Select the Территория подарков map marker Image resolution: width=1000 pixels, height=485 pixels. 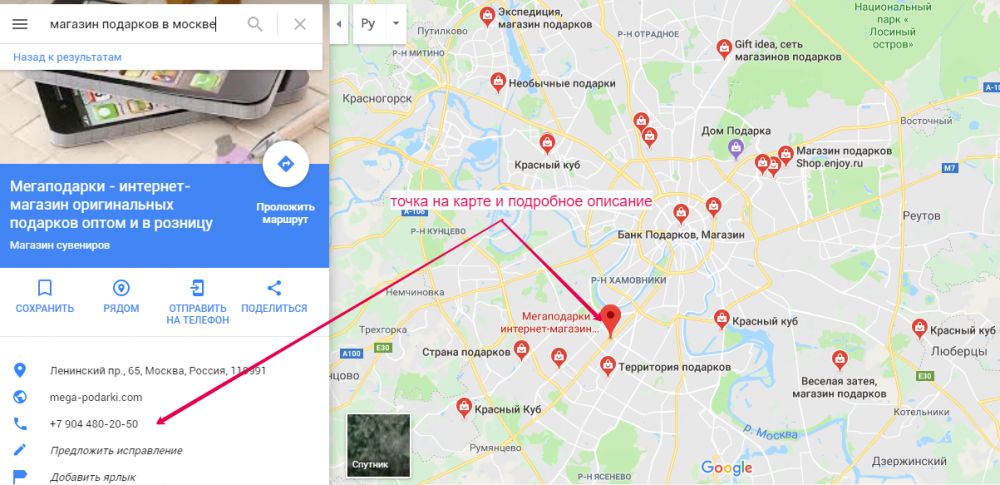pyautogui.click(x=608, y=366)
